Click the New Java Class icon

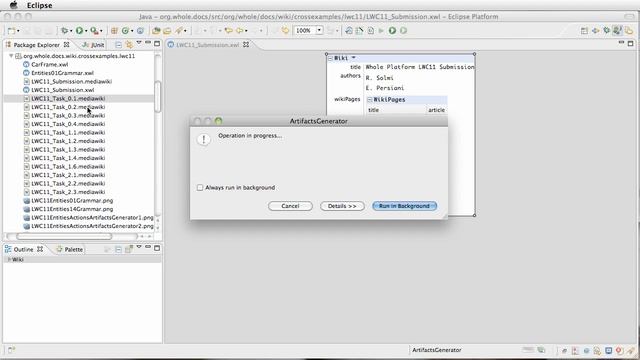pos(126,31)
